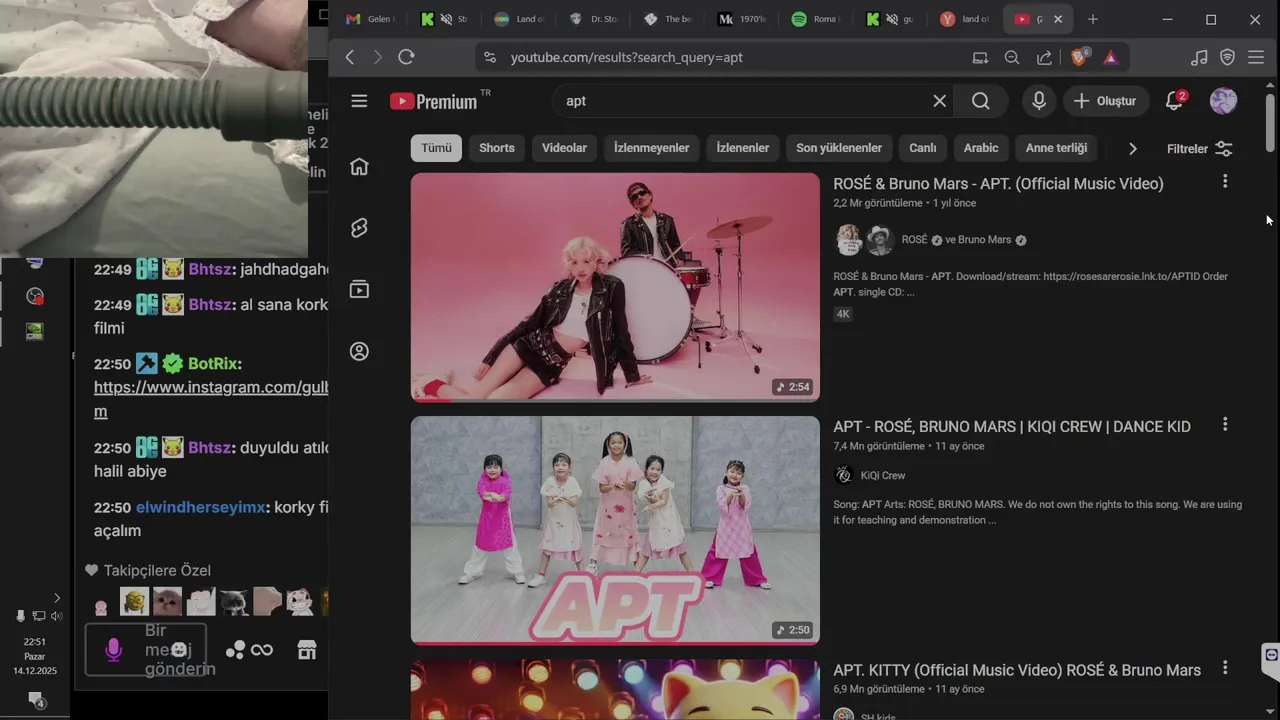The height and width of the screenshot is (720, 1280).
Task: Reload the page with the refresh icon
Action: coord(406,57)
